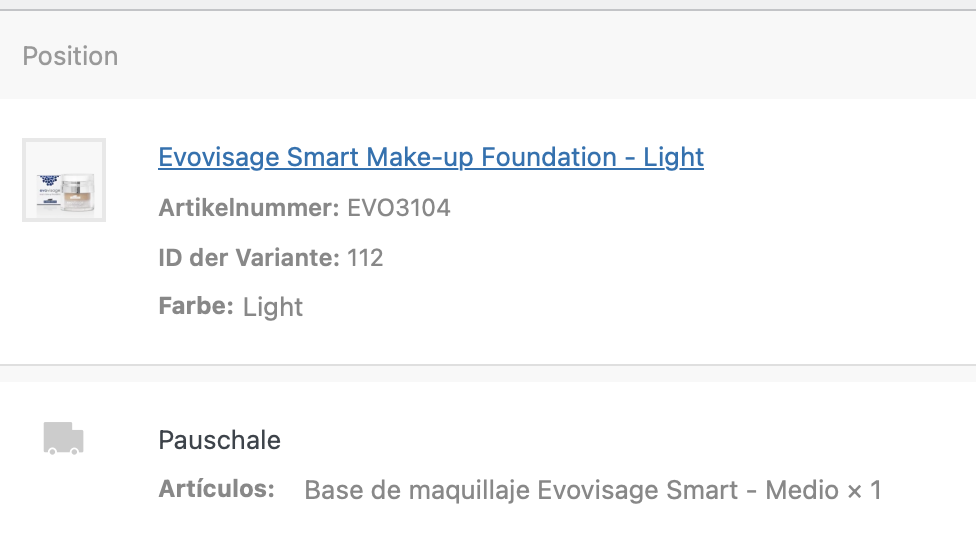Click the article number value EVO3104
The image size is (976, 546).
point(398,208)
